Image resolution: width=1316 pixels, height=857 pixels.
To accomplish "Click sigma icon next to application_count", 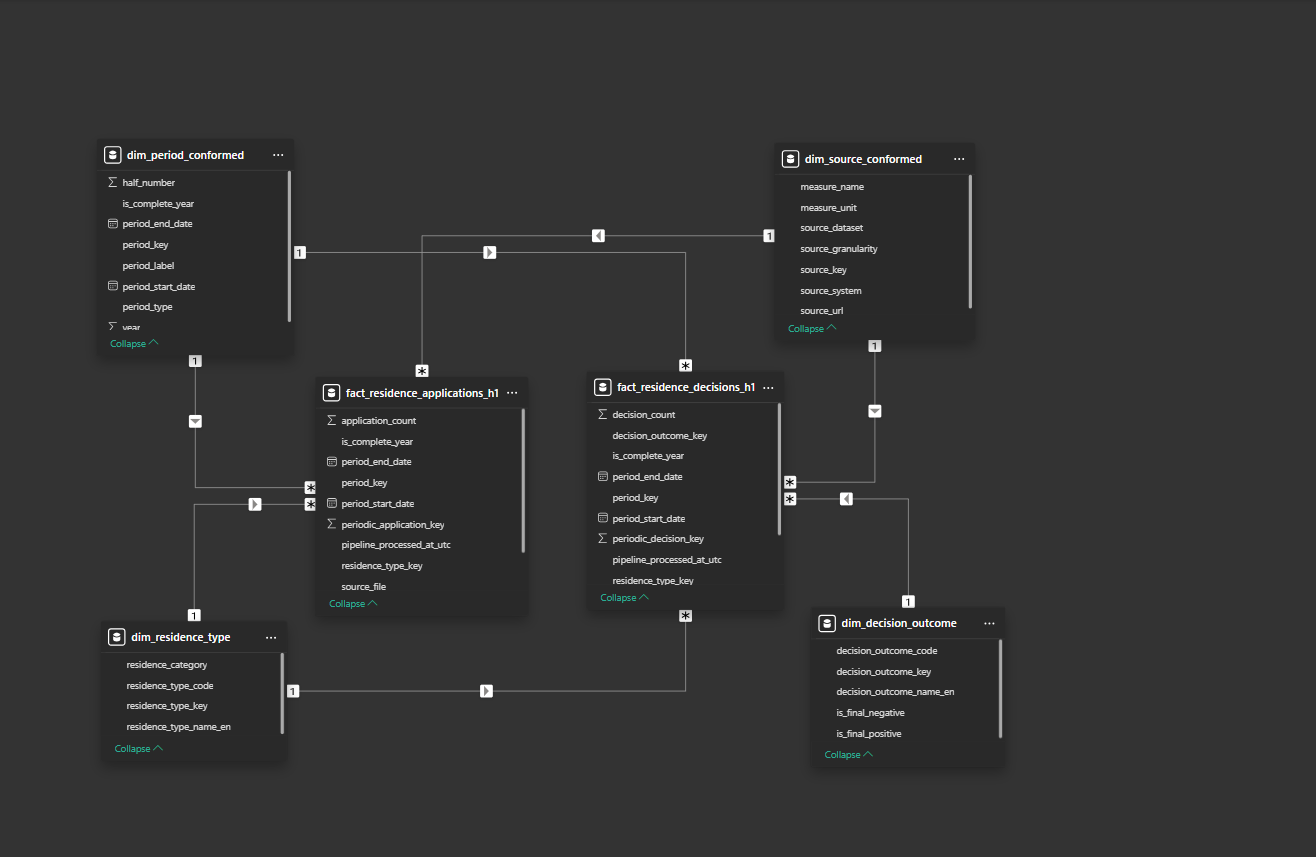I will [331, 421].
